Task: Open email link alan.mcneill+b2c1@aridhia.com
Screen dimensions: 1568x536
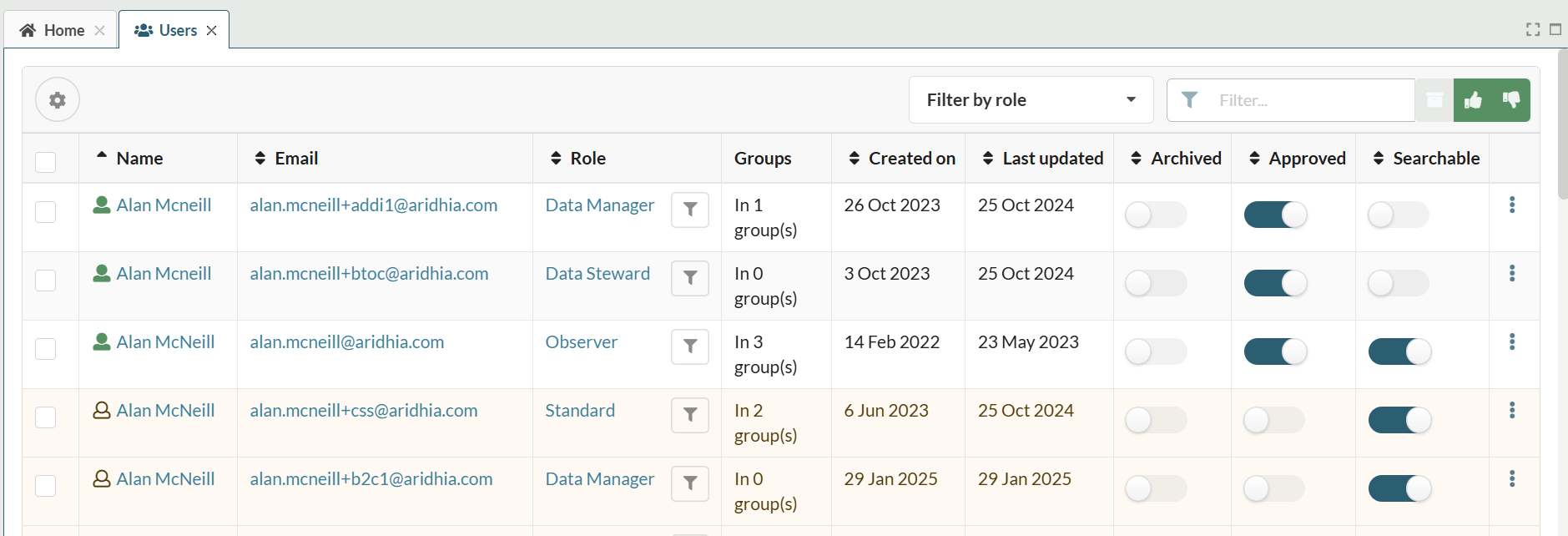Action: tap(371, 479)
